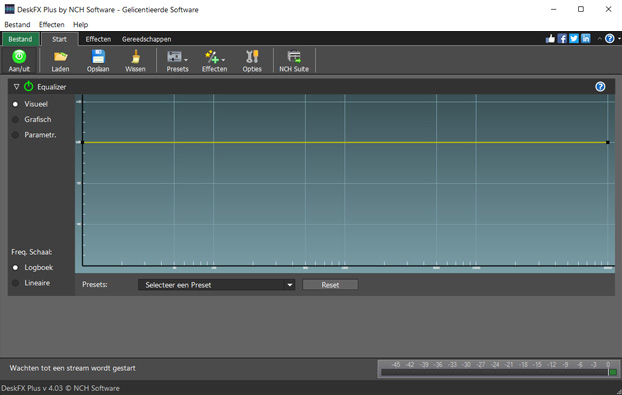Share via the LinkedIn icon
Image resolution: width=622 pixels, height=395 pixels.
[x=586, y=38]
